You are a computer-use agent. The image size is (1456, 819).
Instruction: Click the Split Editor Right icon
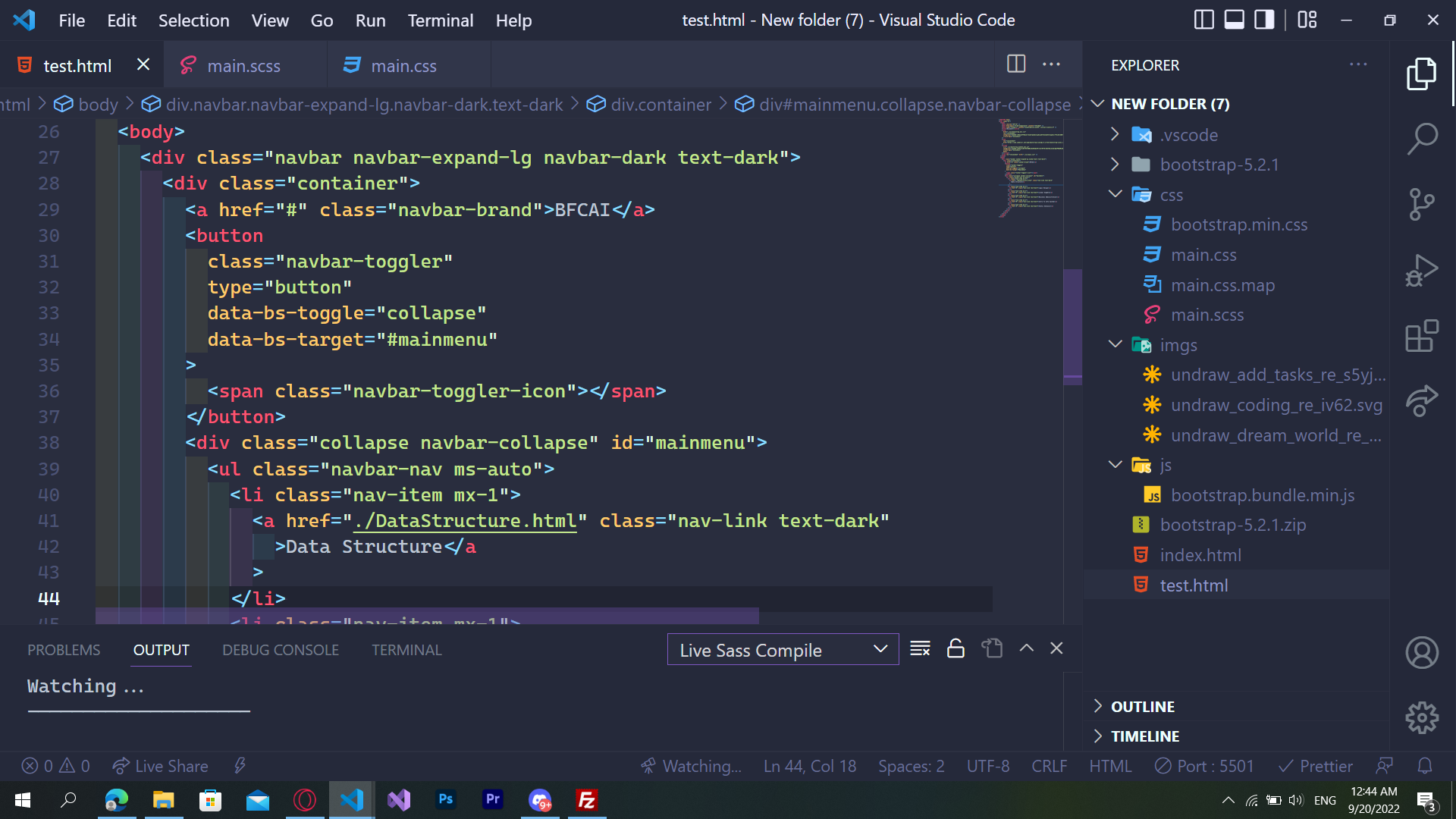1016,64
